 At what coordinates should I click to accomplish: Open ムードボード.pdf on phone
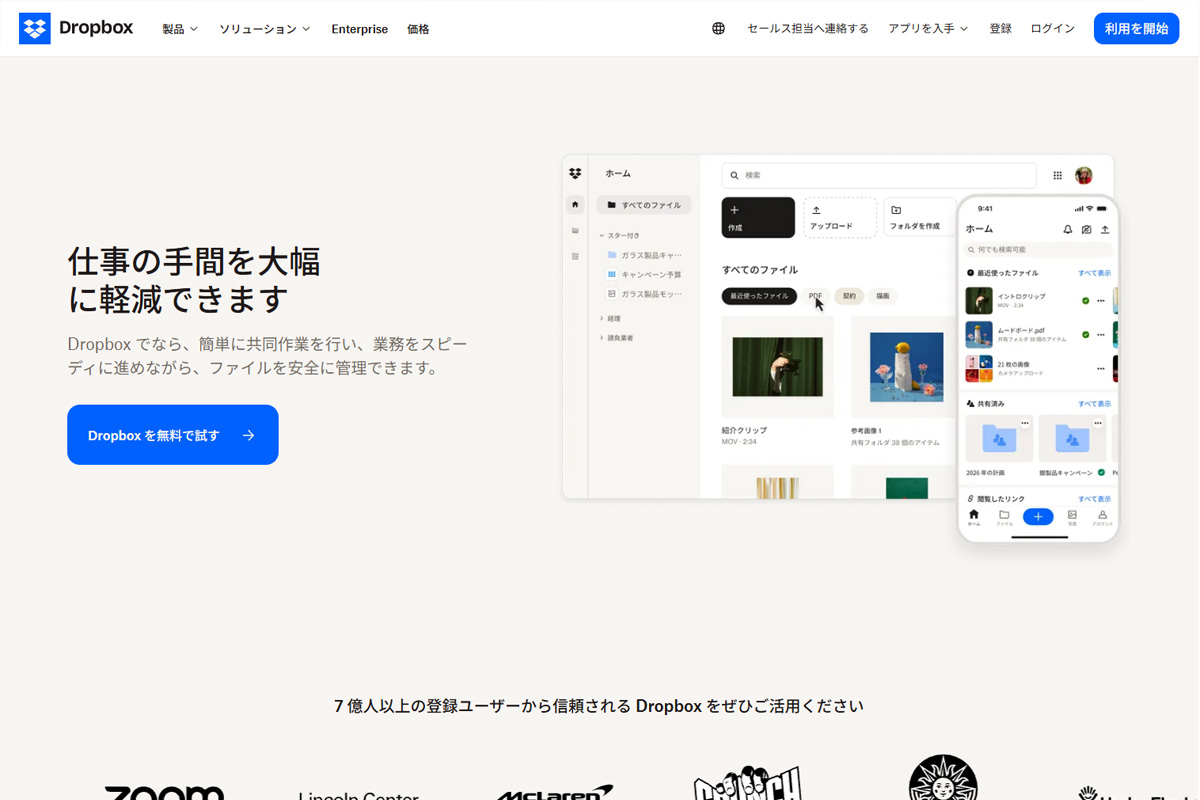tap(1021, 335)
